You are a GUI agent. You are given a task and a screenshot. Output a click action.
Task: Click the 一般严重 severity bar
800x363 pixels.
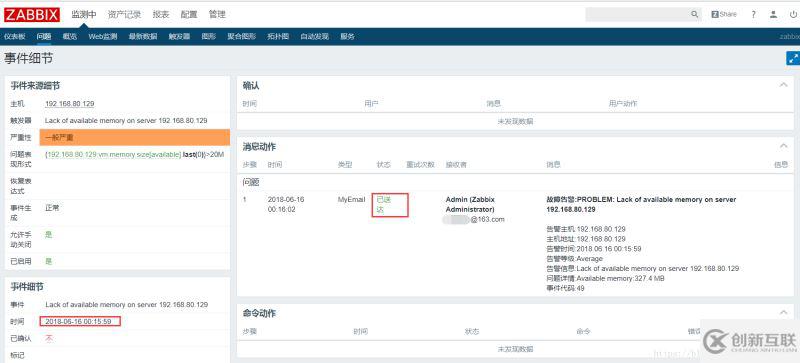pyautogui.click(x=135, y=137)
